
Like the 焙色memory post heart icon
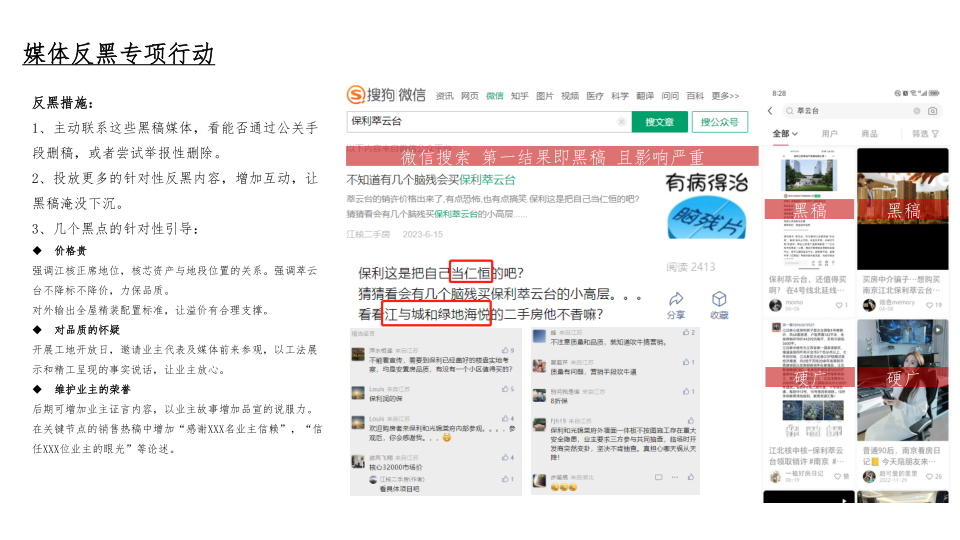point(930,305)
